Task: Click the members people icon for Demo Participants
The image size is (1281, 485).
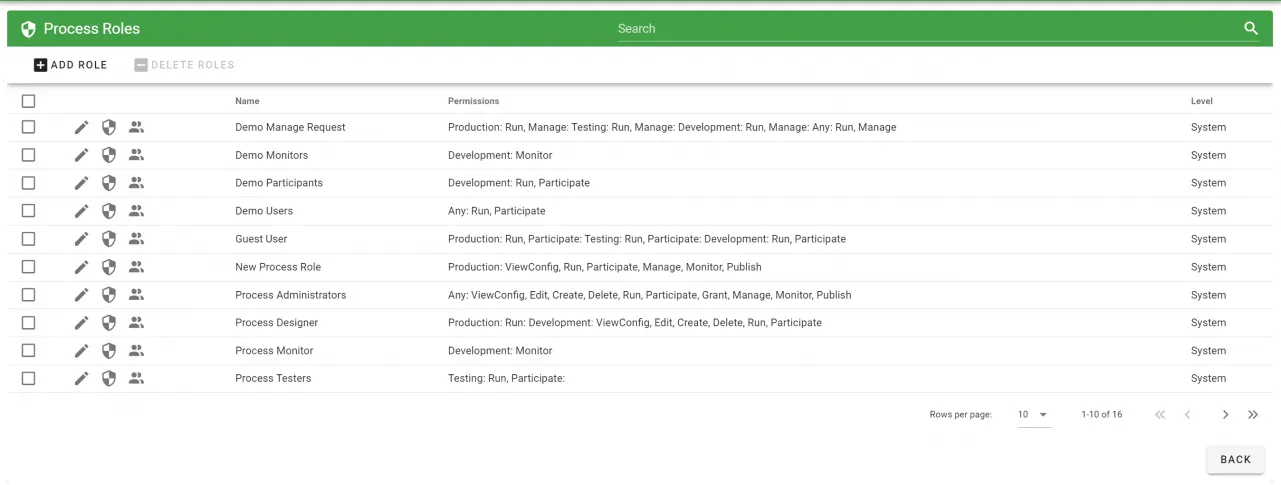Action: pos(137,183)
